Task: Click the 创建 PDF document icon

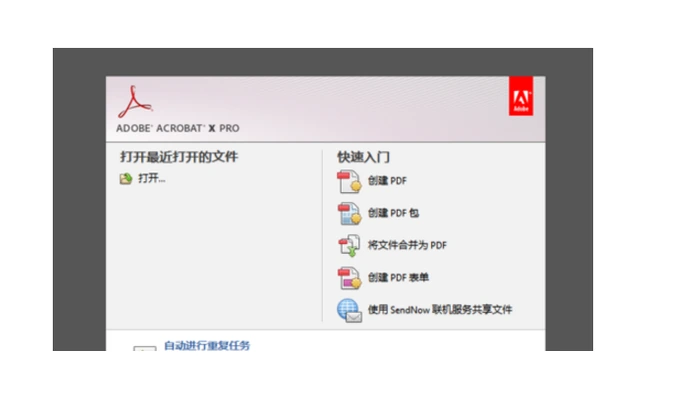Action: (x=349, y=182)
